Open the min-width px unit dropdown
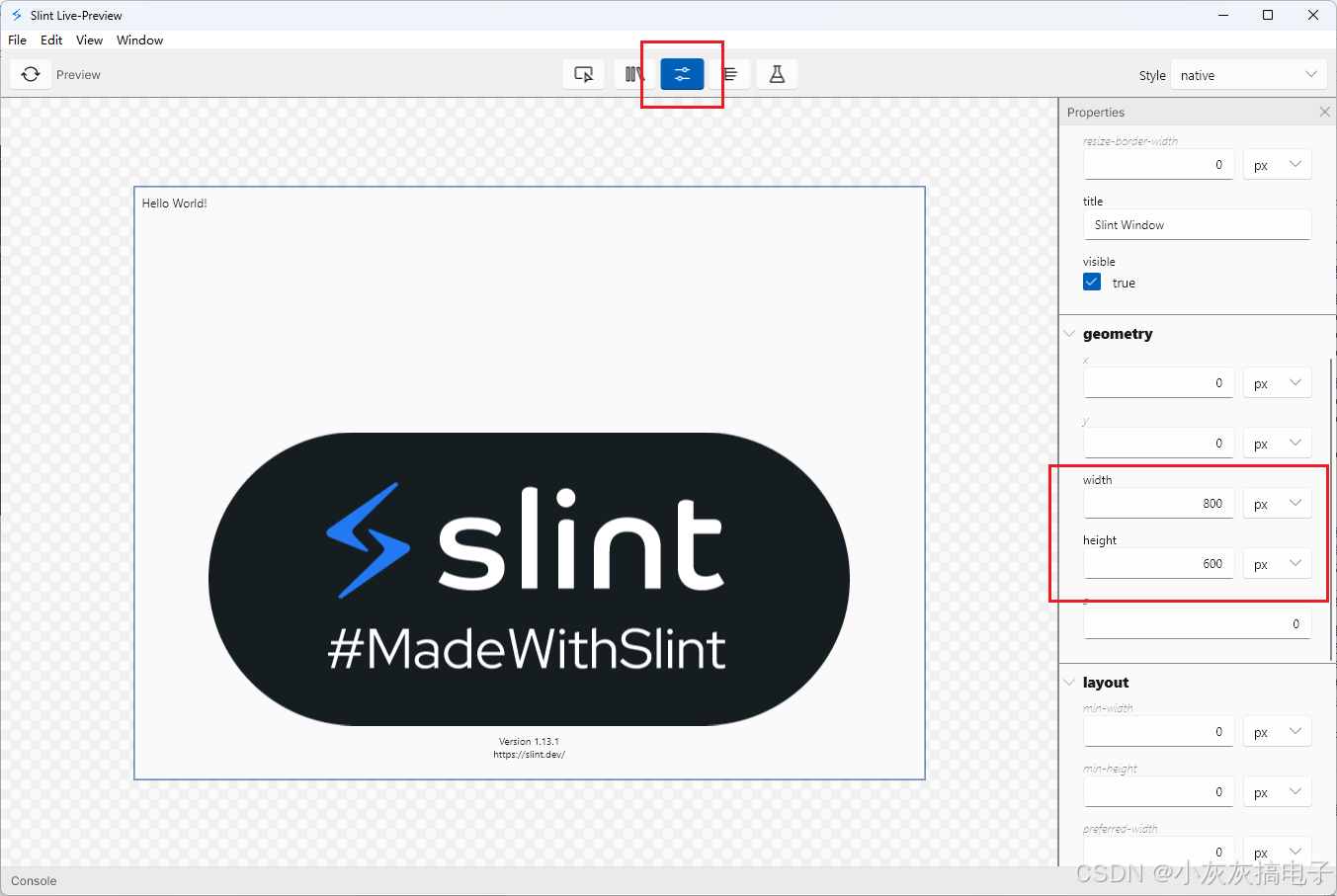Screen dimensions: 1337x896 1277,731
